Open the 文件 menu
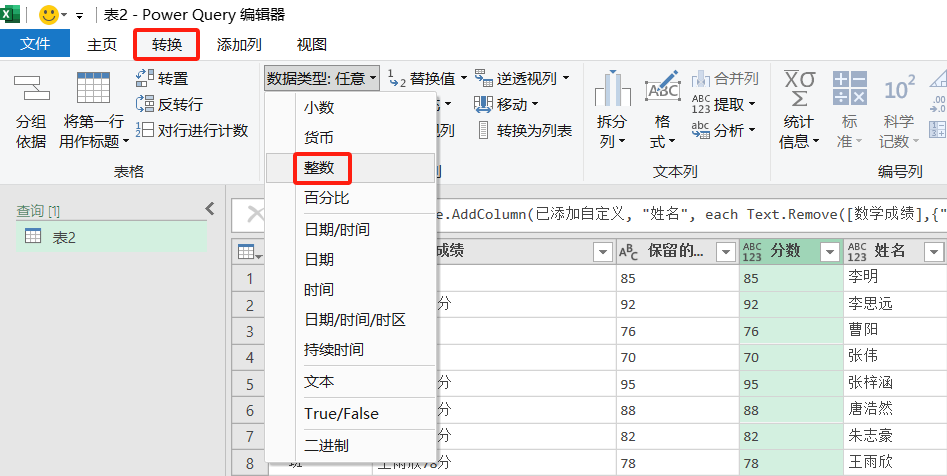 click(x=35, y=44)
